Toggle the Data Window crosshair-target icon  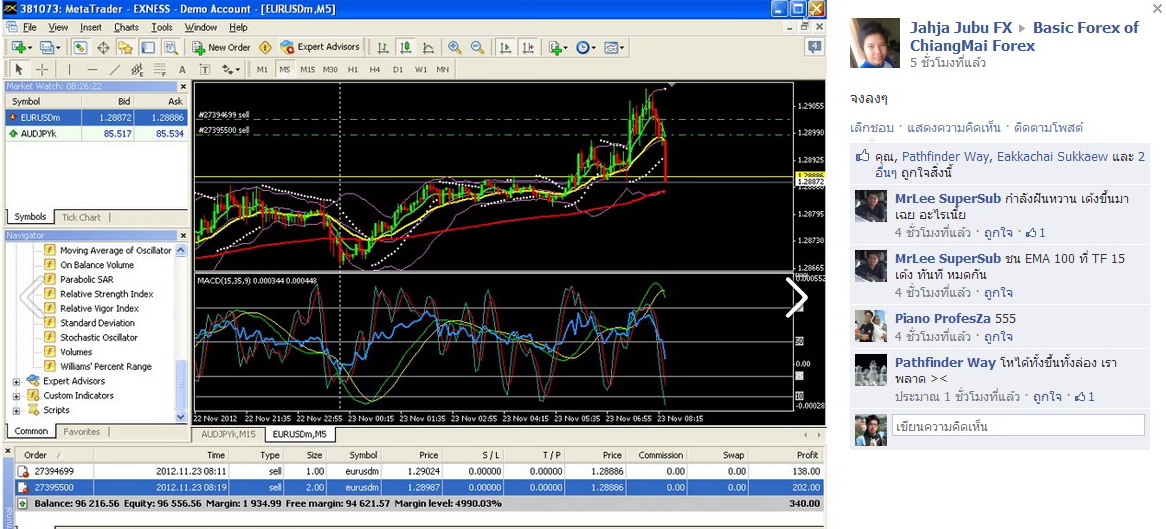point(103,47)
